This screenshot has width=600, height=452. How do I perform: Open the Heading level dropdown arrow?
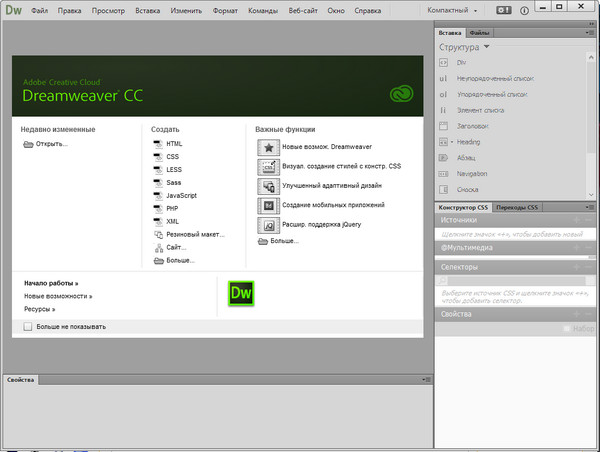point(452,142)
